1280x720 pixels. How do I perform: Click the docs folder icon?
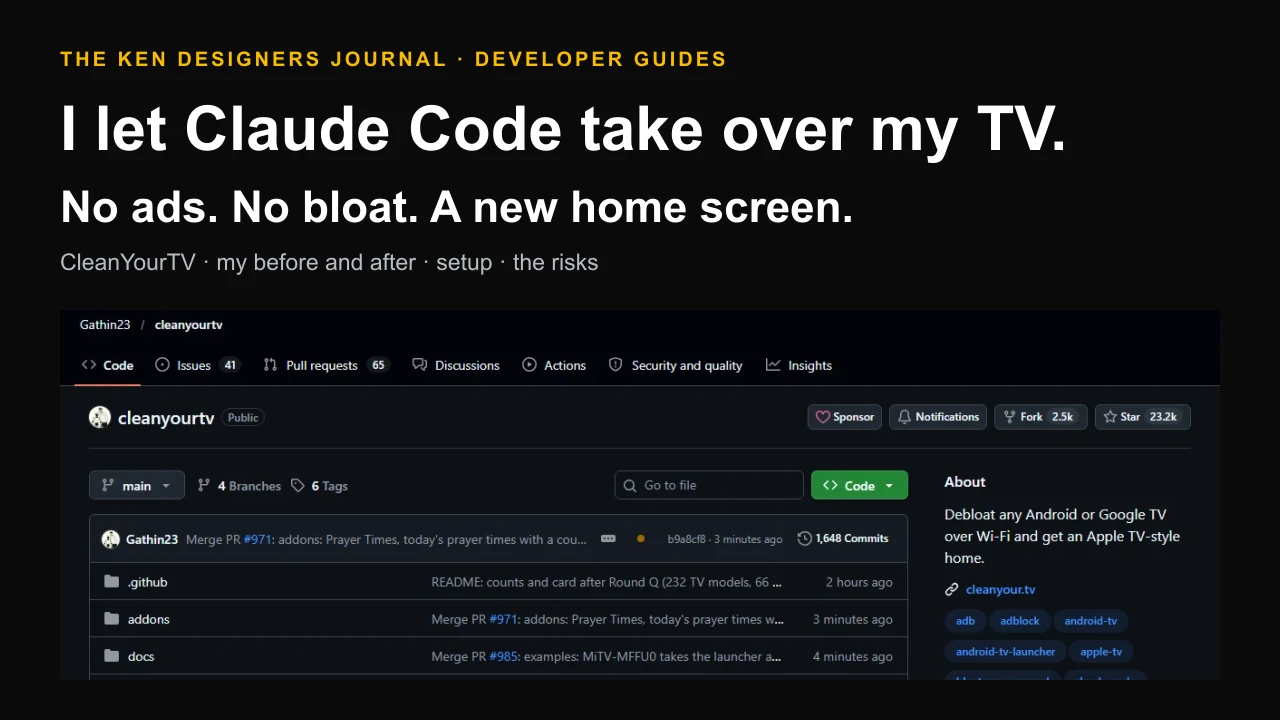111,656
